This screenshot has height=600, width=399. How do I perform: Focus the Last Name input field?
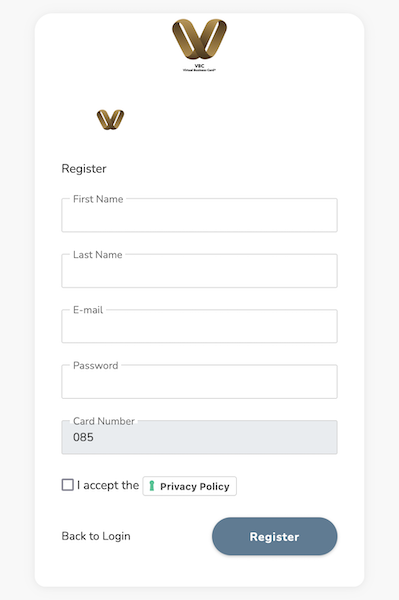click(x=199, y=271)
